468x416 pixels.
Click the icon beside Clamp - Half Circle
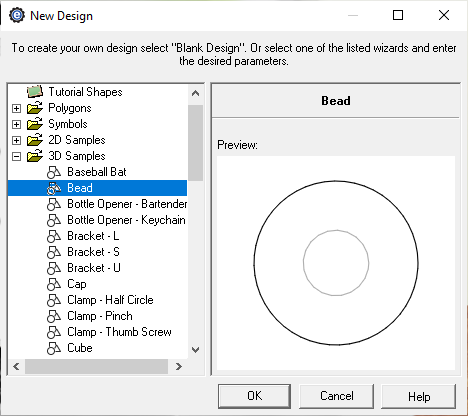pos(54,300)
